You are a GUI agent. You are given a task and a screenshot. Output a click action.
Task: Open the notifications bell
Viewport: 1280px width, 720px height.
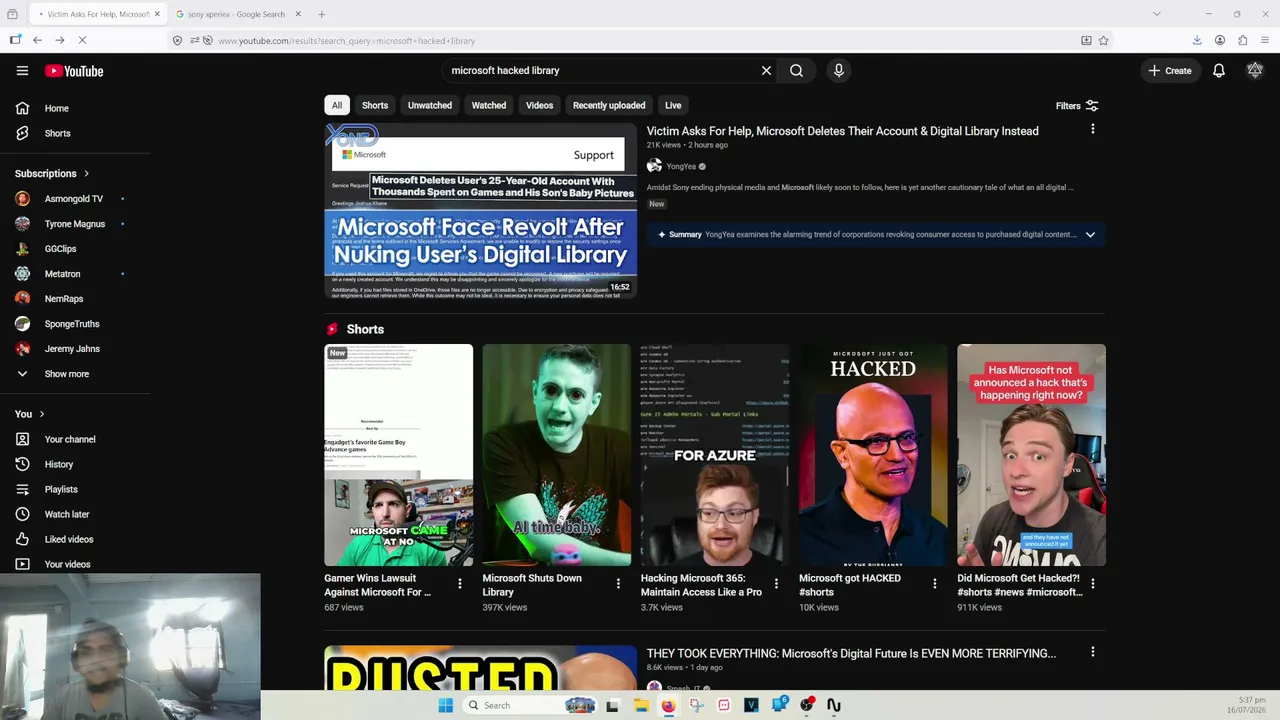point(1218,71)
